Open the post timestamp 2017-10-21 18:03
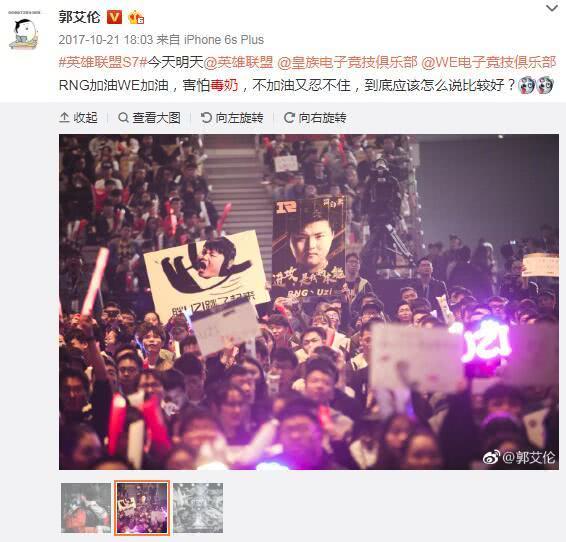The width and height of the screenshot is (566, 542). pyautogui.click(x=106, y=40)
